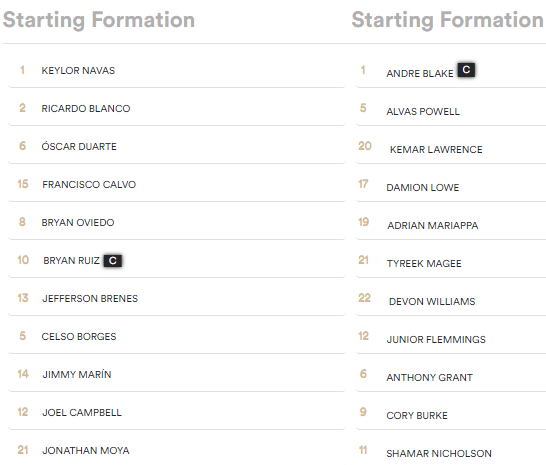Open Keylor Navas player entry
This screenshot has width=546, height=465.
click(x=177, y=71)
